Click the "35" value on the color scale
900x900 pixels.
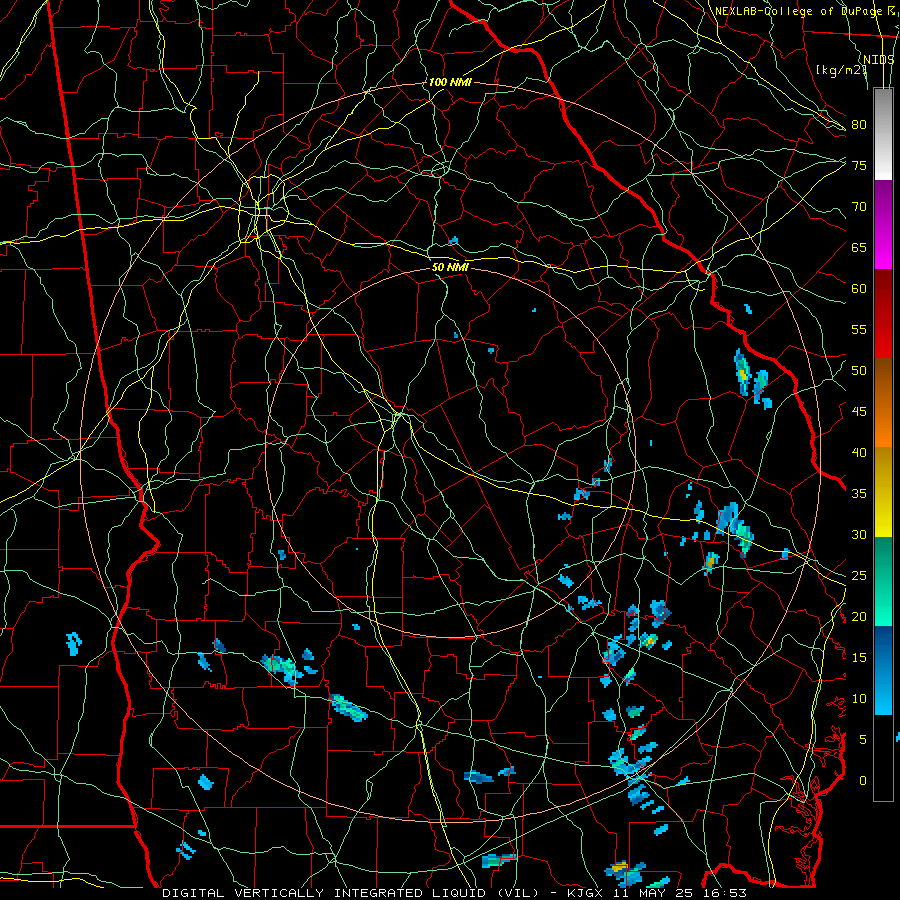pyautogui.click(x=859, y=494)
